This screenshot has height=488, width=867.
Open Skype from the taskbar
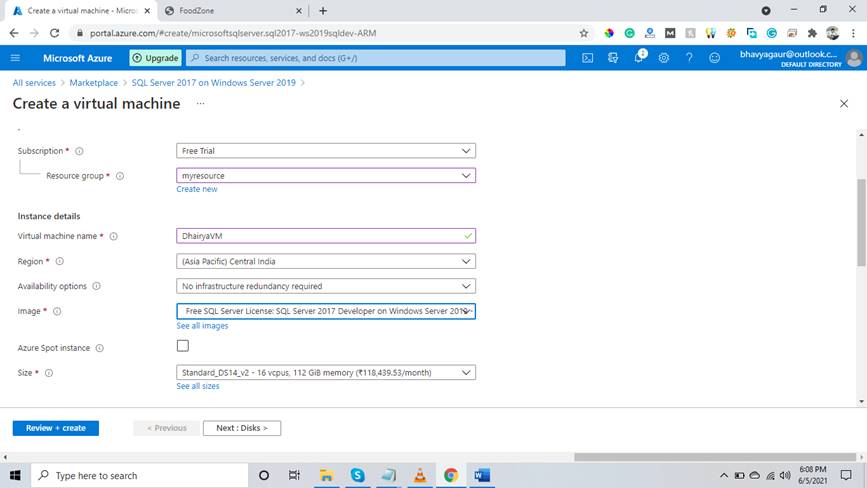(x=357, y=475)
